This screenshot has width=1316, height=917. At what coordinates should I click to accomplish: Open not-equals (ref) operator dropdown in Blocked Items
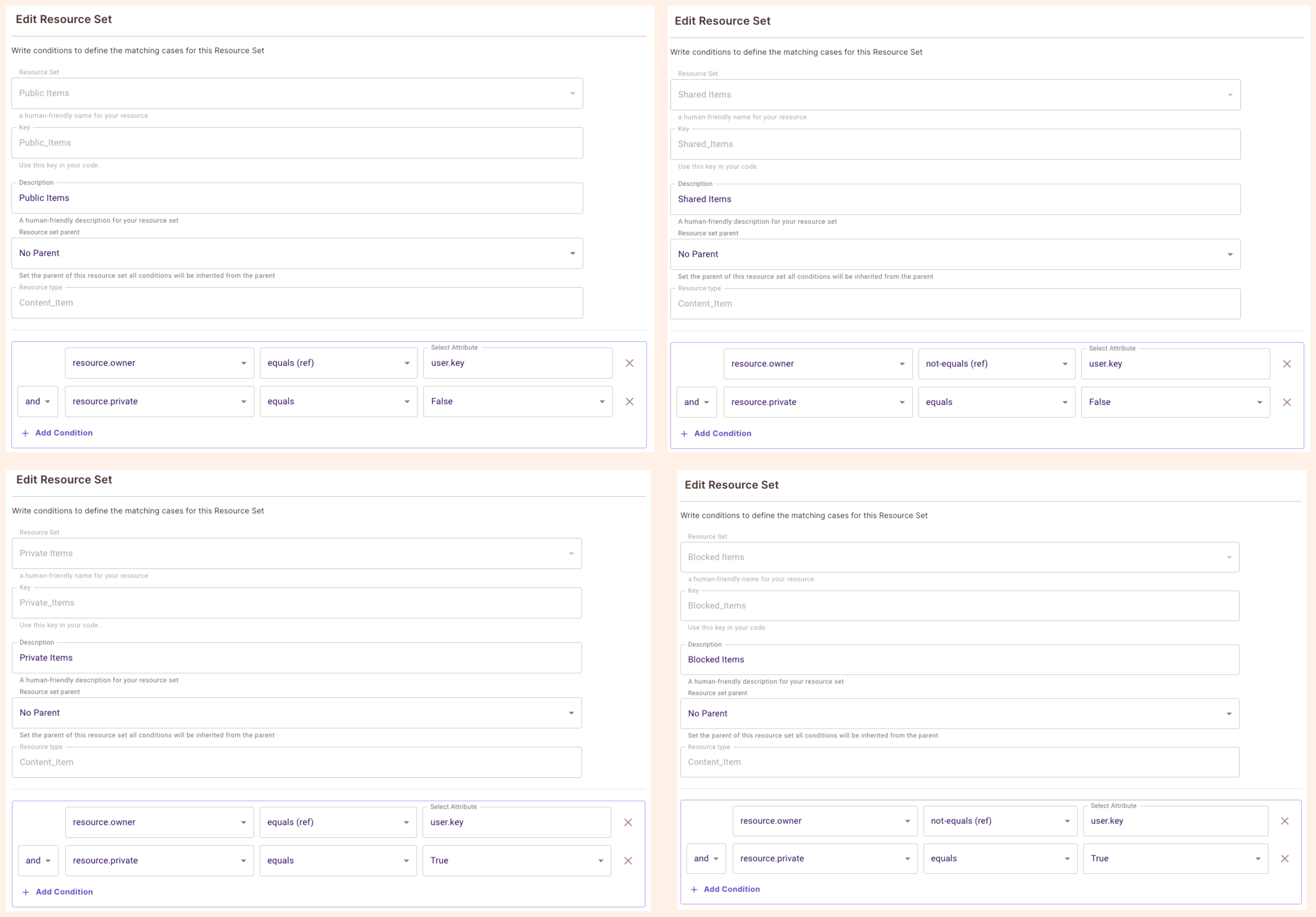pyautogui.click(x=1000, y=821)
